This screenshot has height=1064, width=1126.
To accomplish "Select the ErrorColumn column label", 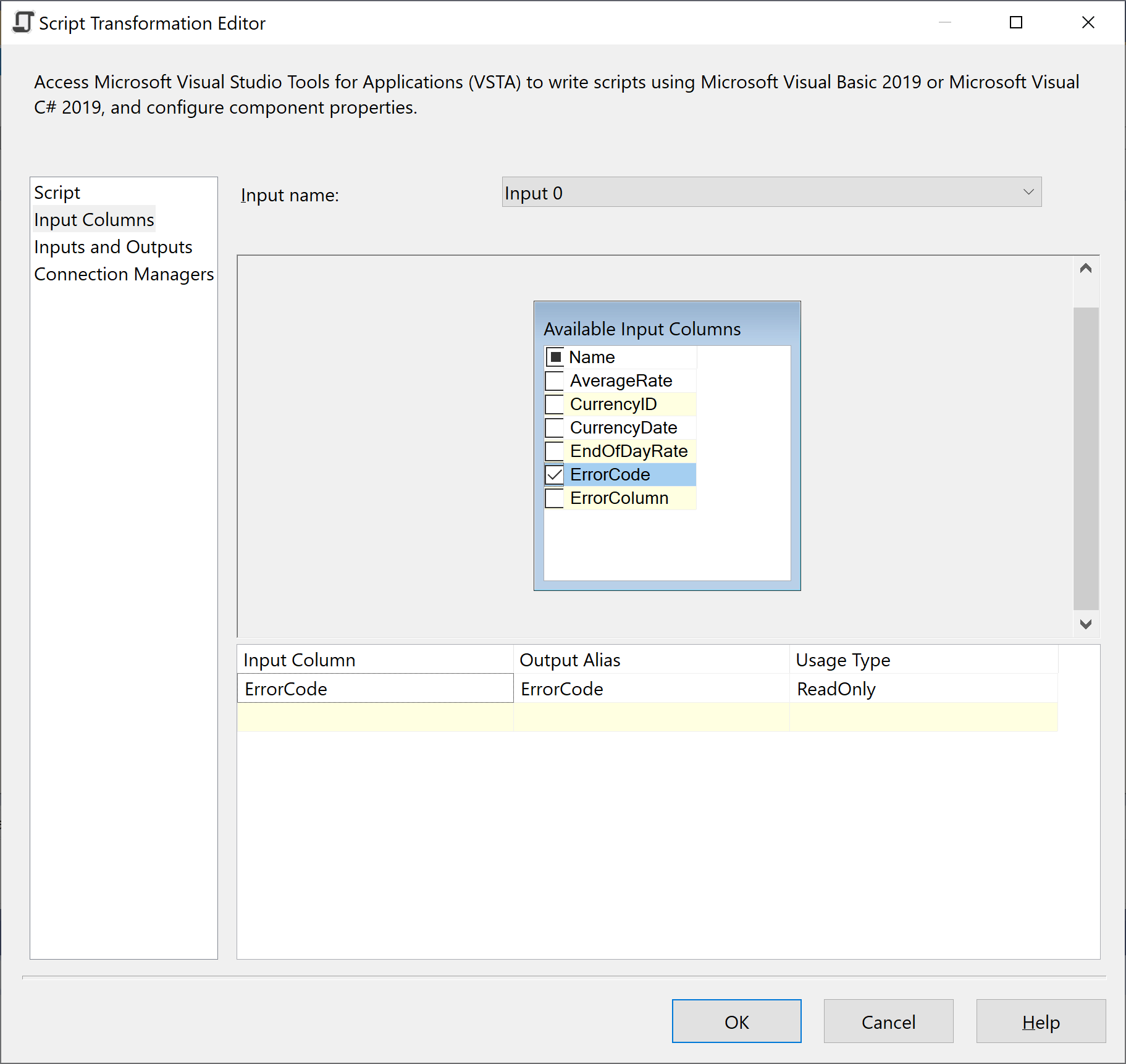I will (619, 498).
